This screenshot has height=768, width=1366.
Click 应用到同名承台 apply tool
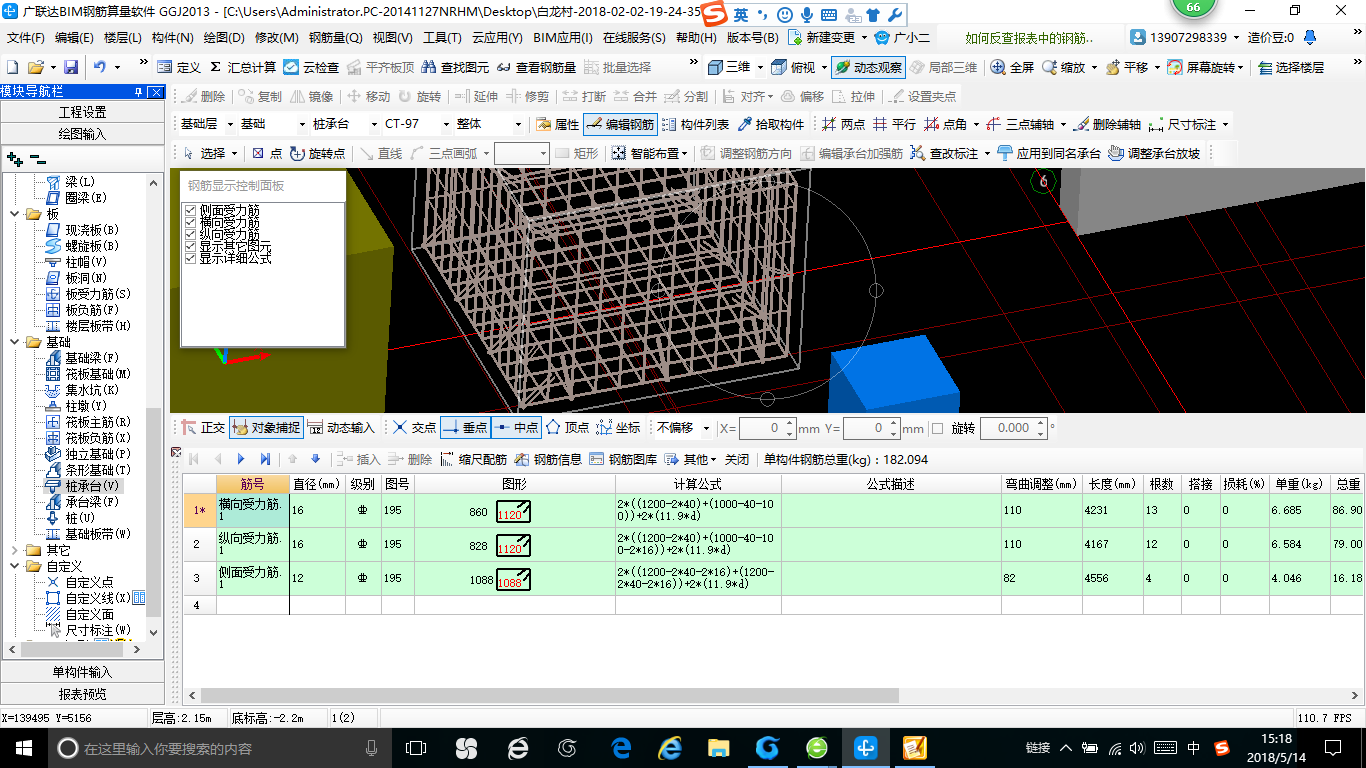pos(1049,153)
